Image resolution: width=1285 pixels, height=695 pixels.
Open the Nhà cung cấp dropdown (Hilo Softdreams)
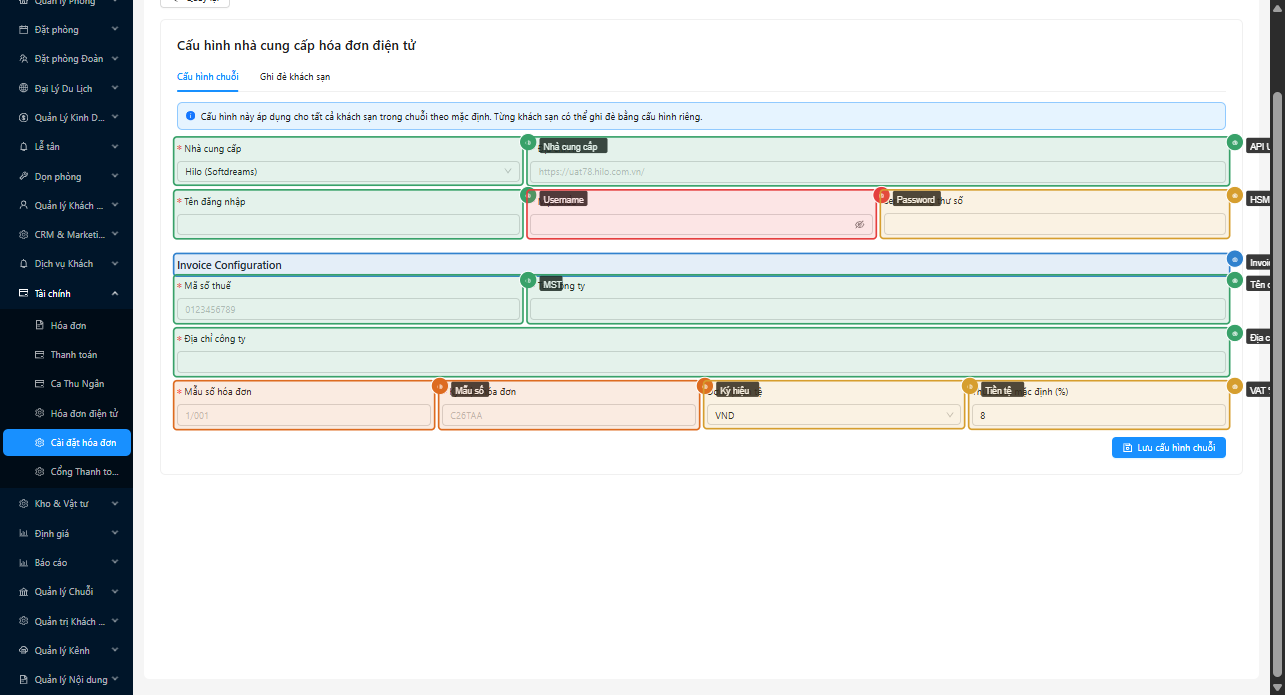point(348,171)
